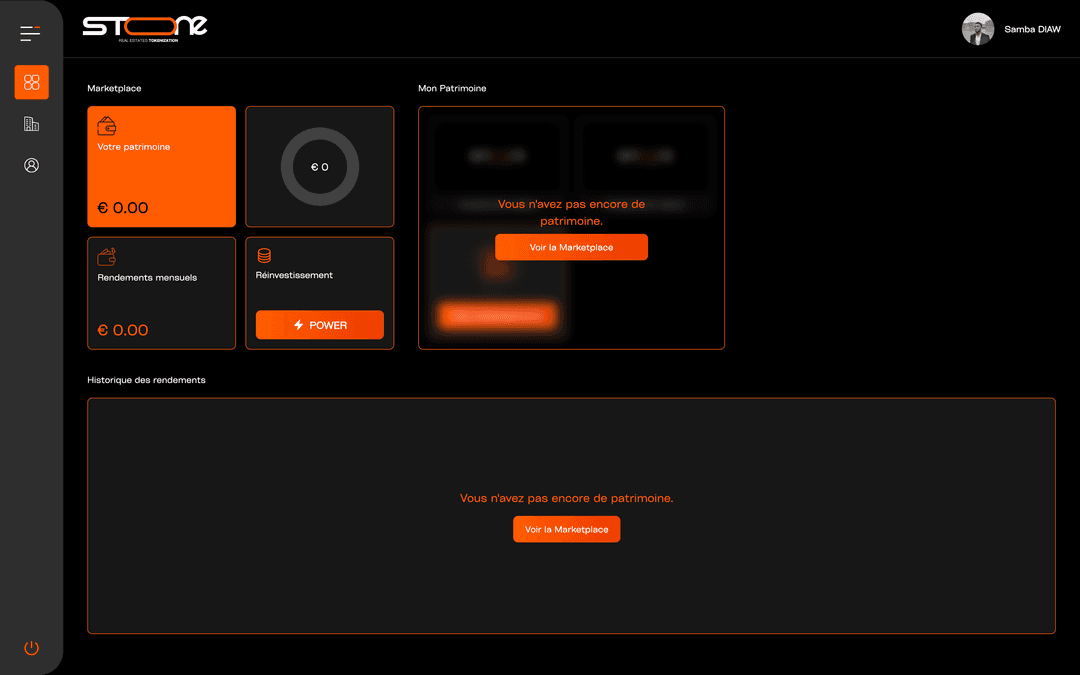Open the profile icon in the sidebar
The image size is (1080, 675).
click(x=31, y=165)
